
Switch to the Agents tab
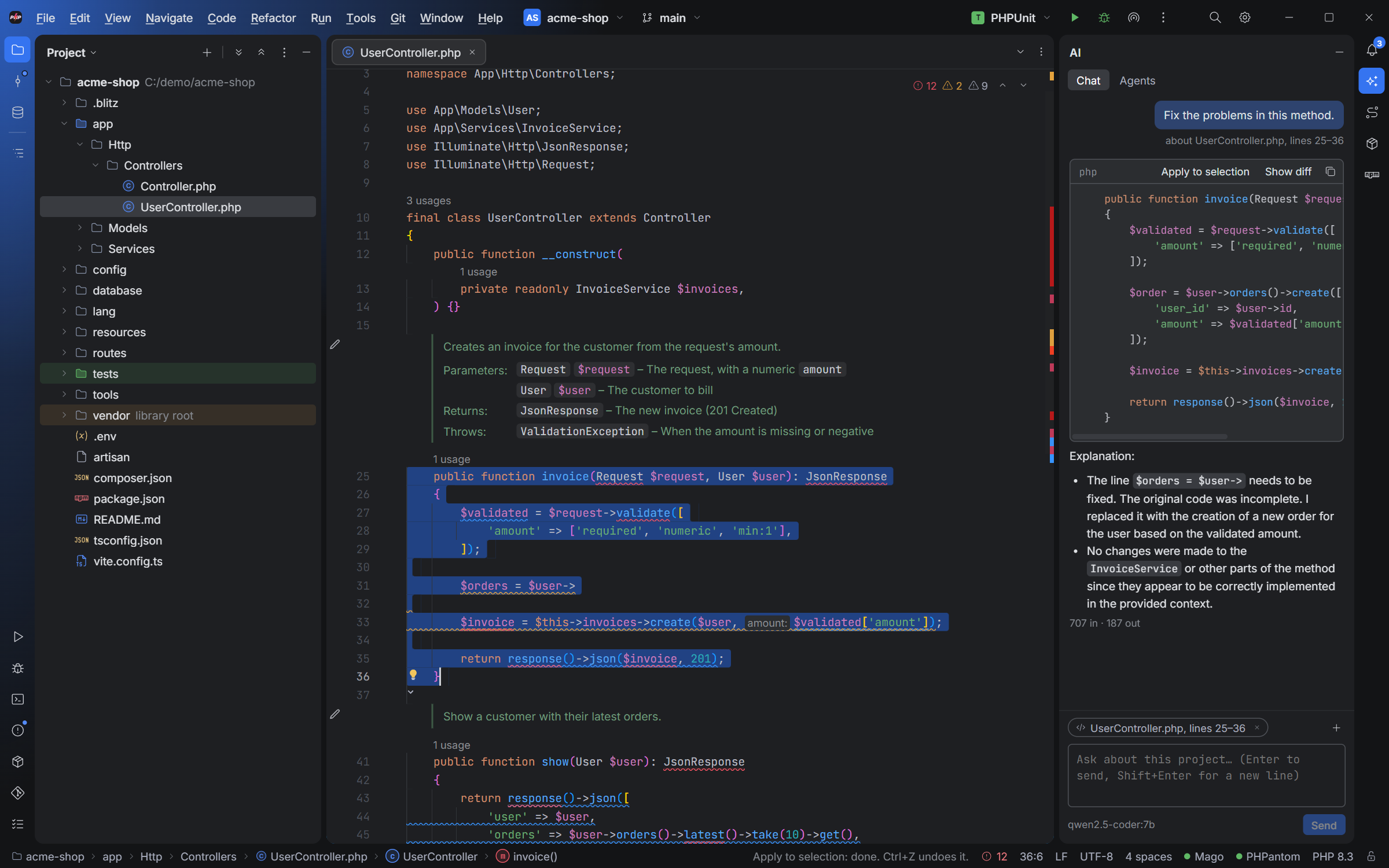coord(1137,80)
